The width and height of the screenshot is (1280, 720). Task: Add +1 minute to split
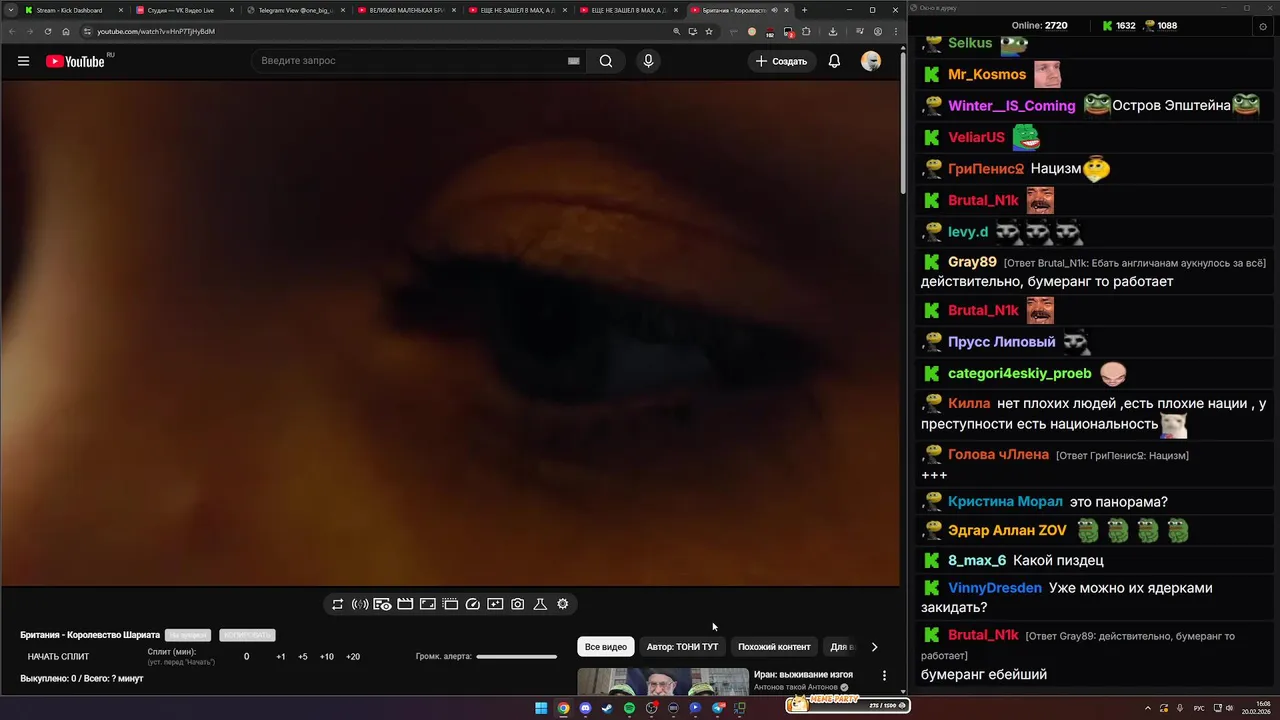pyautogui.click(x=281, y=657)
